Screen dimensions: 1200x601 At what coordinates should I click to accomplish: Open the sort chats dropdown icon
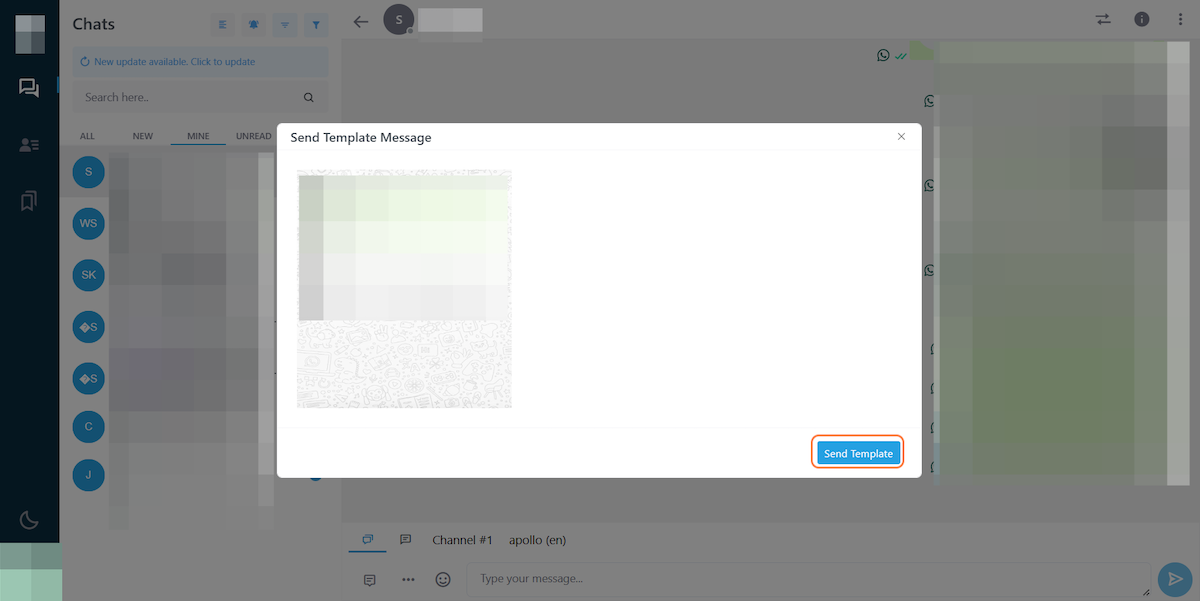coord(285,24)
